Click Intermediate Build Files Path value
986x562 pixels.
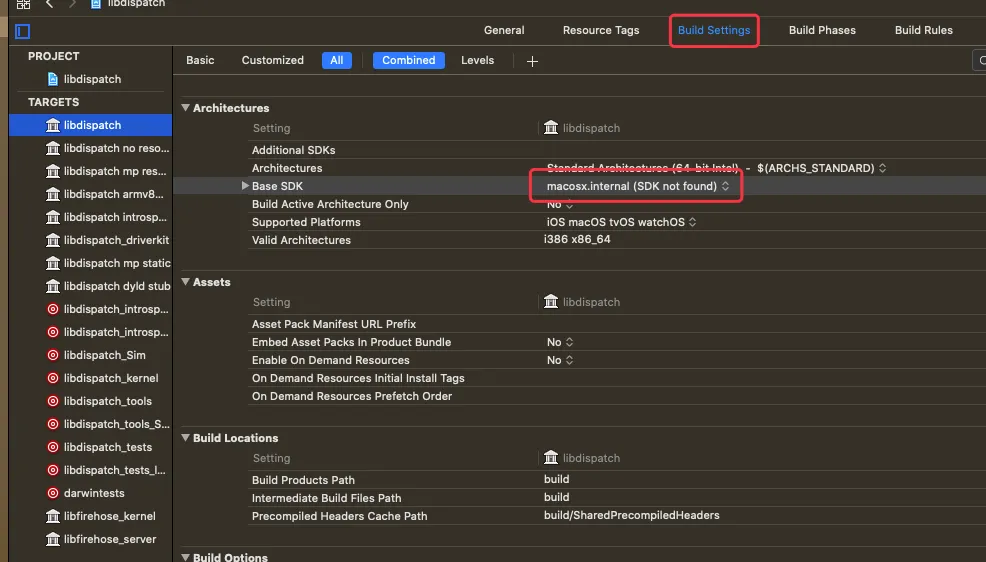557,497
